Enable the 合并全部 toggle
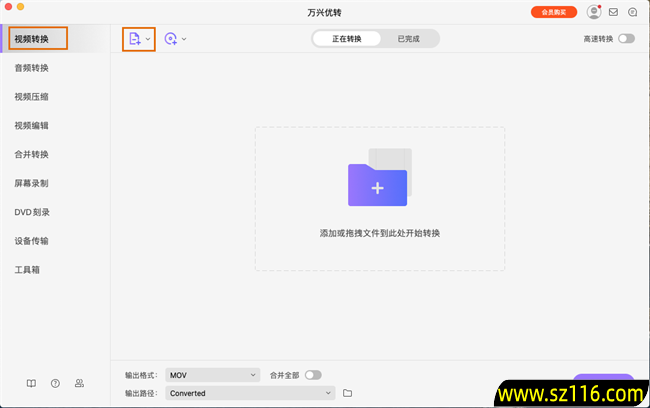 [313, 375]
